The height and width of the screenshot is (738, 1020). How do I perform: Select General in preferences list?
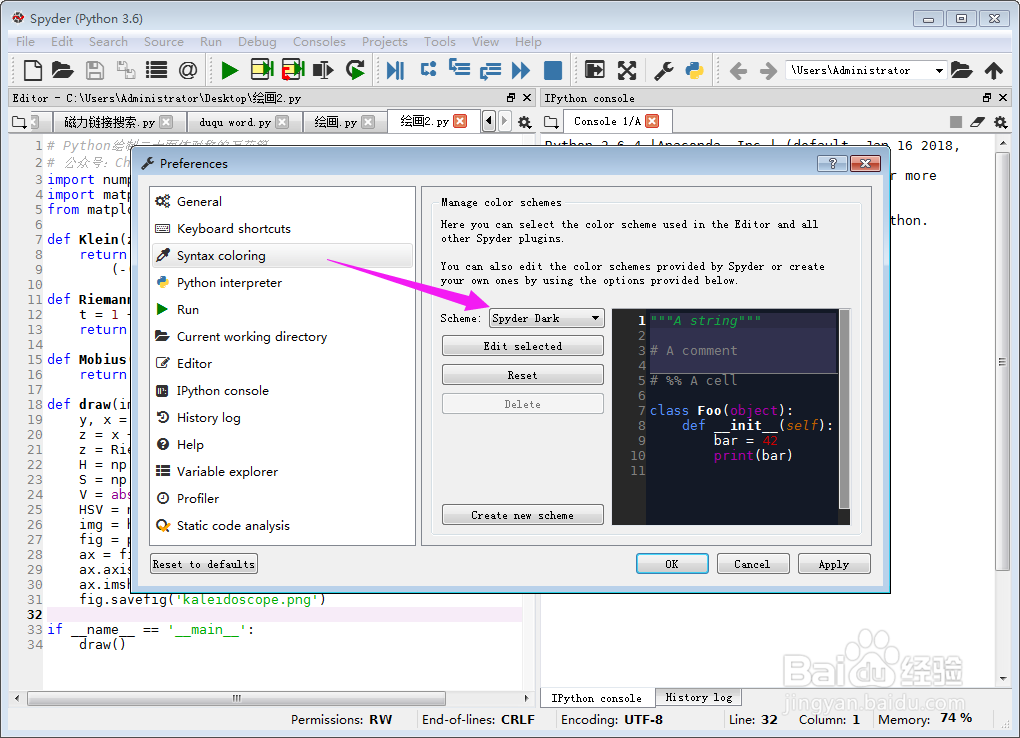(282, 202)
